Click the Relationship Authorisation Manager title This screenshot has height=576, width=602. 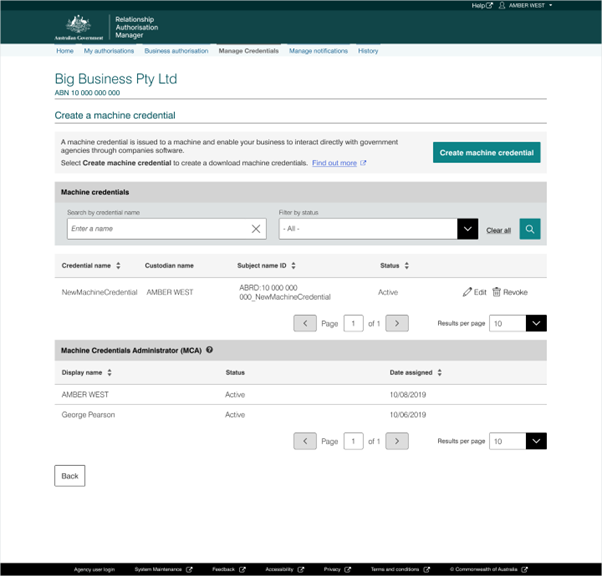(x=136, y=27)
